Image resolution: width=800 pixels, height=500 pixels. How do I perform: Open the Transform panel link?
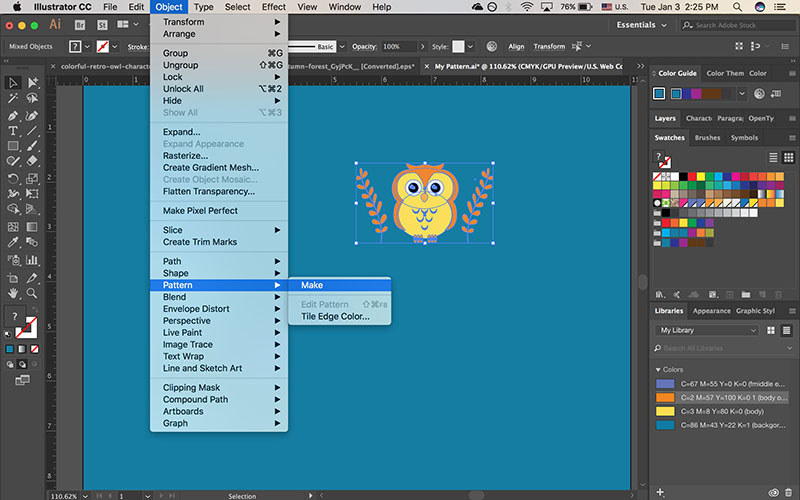[549, 46]
